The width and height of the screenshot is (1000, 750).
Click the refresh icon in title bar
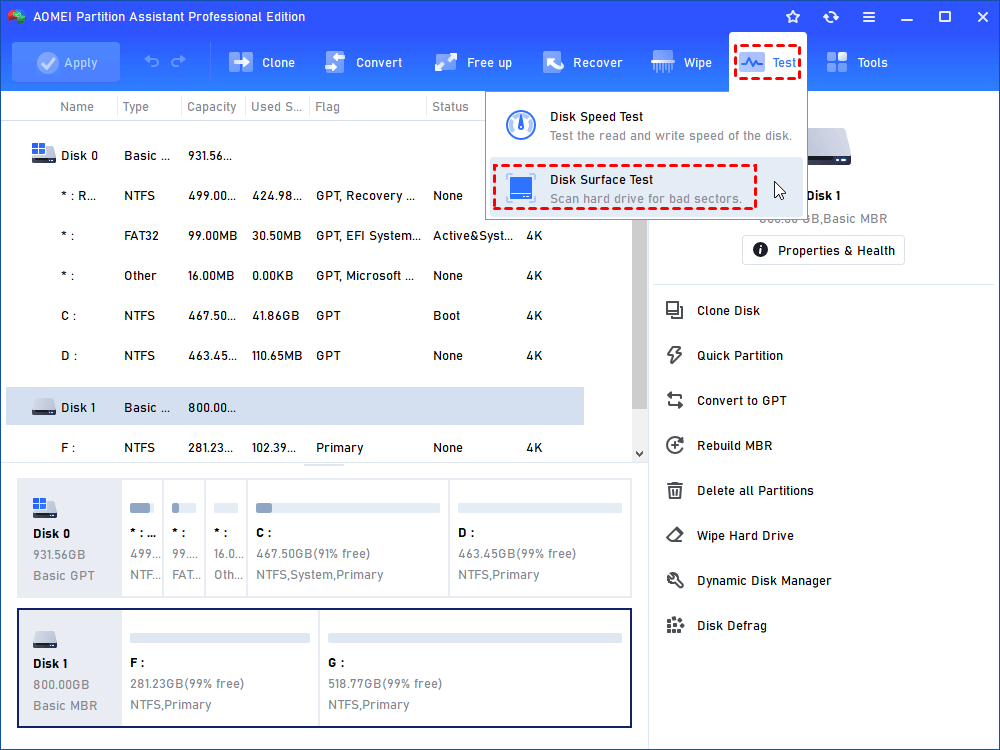point(830,17)
